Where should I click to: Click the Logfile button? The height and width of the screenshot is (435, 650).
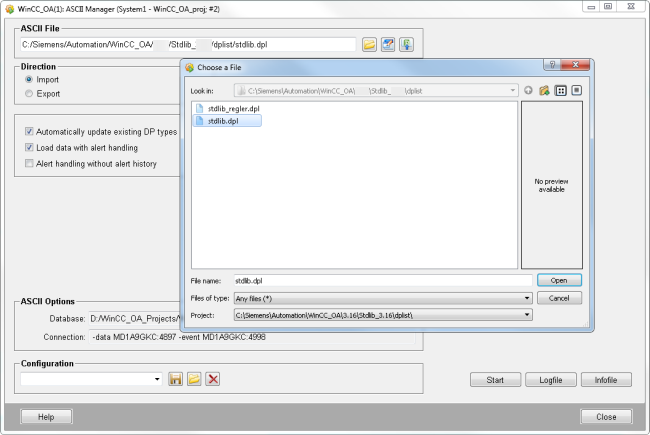pos(553,380)
